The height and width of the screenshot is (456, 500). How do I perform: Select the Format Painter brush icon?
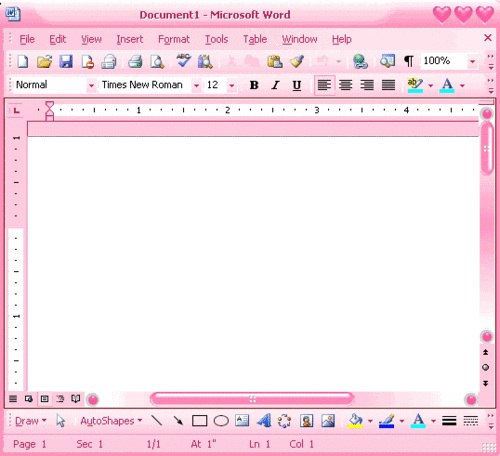(x=296, y=61)
